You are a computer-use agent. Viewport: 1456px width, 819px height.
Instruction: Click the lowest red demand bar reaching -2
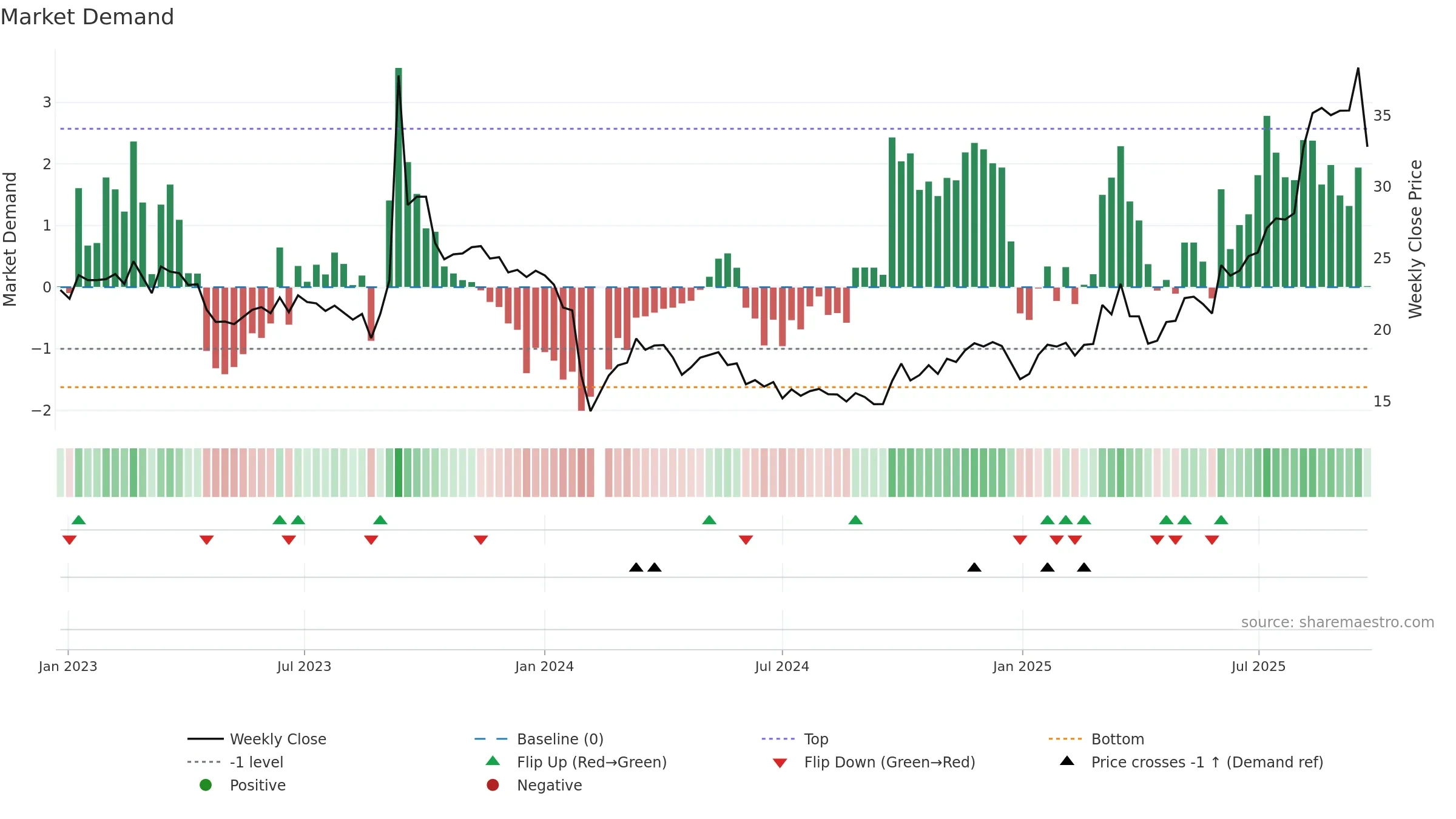click(x=581, y=349)
